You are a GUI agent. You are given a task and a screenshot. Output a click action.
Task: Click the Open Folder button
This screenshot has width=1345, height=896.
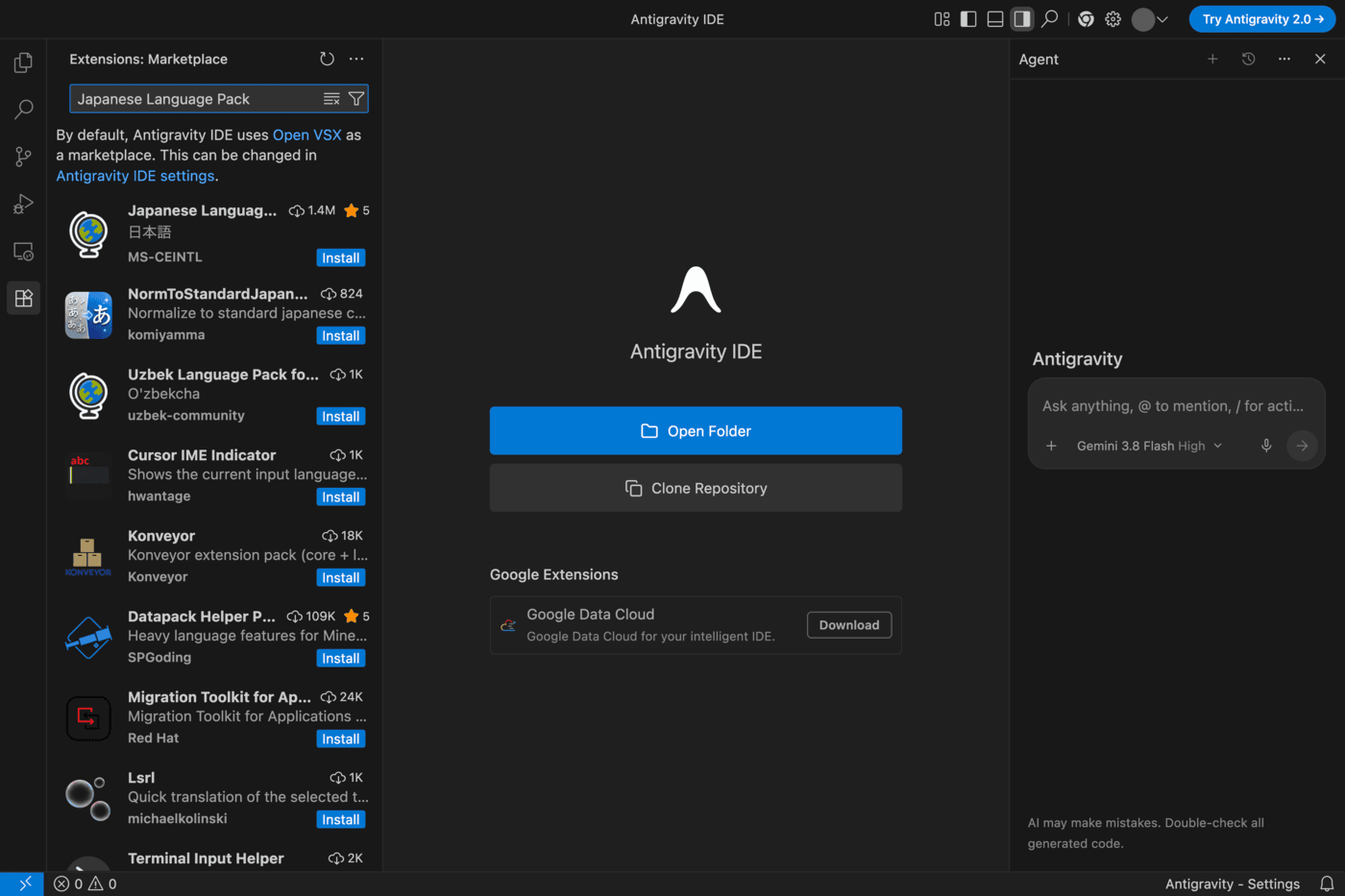point(696,430)
